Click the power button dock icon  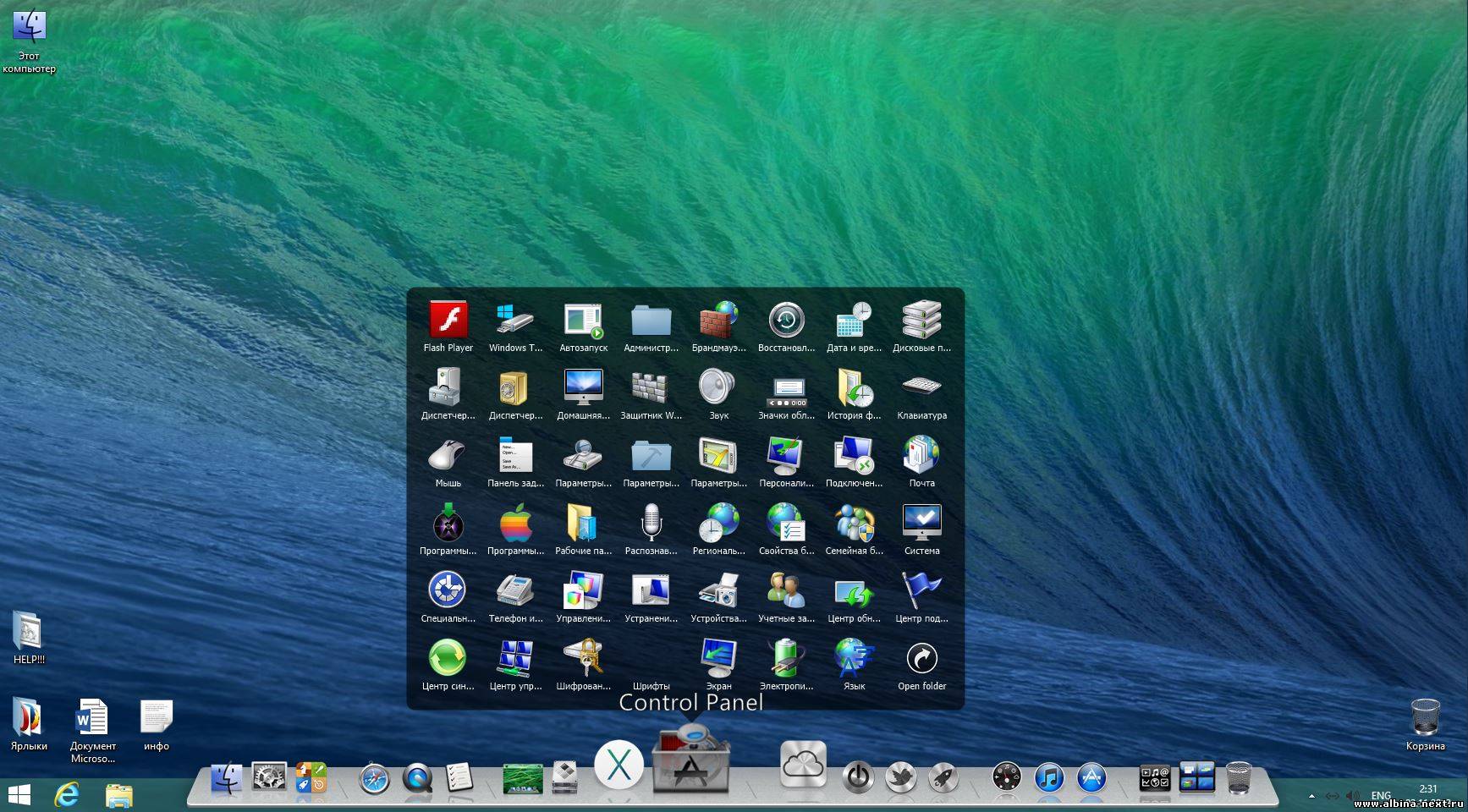(x=858, y=777)
